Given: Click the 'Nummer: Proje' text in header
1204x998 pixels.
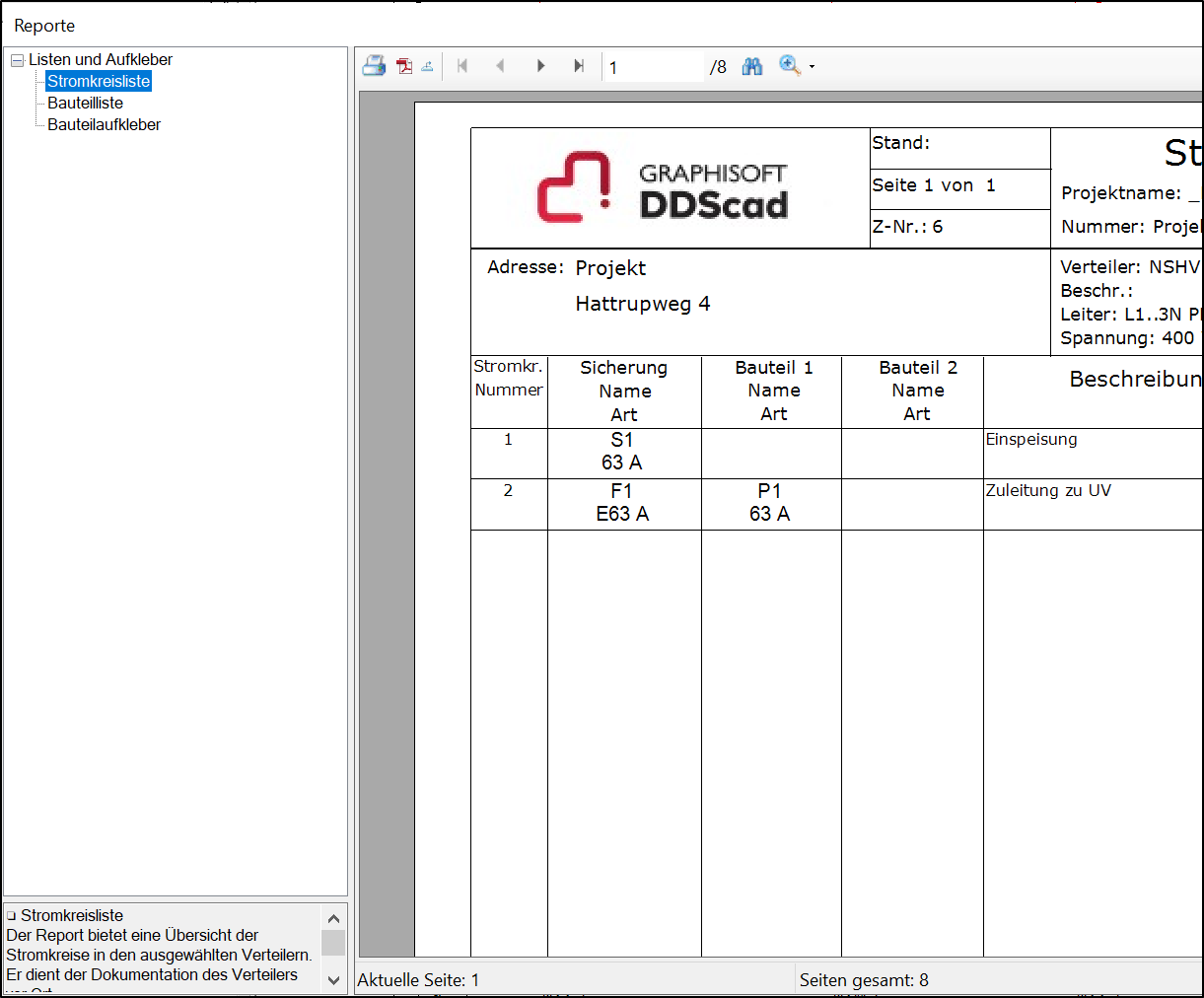Looking at the screenshot, I should (1131, 227).
